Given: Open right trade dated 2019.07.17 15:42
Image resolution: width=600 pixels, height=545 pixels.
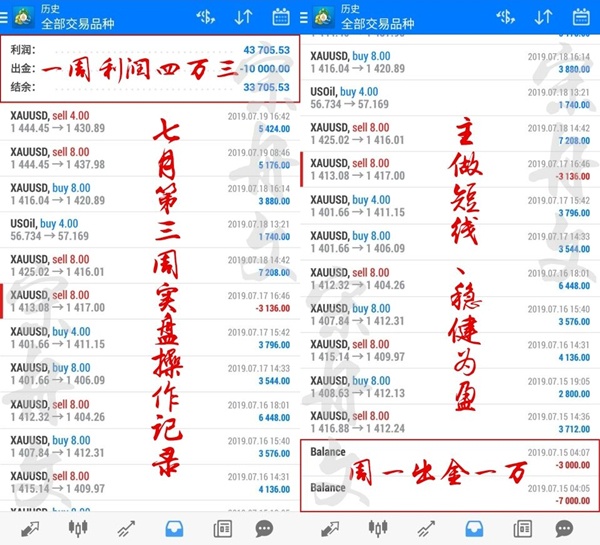Looking at the screenshot, I should [x=450, y=206].
